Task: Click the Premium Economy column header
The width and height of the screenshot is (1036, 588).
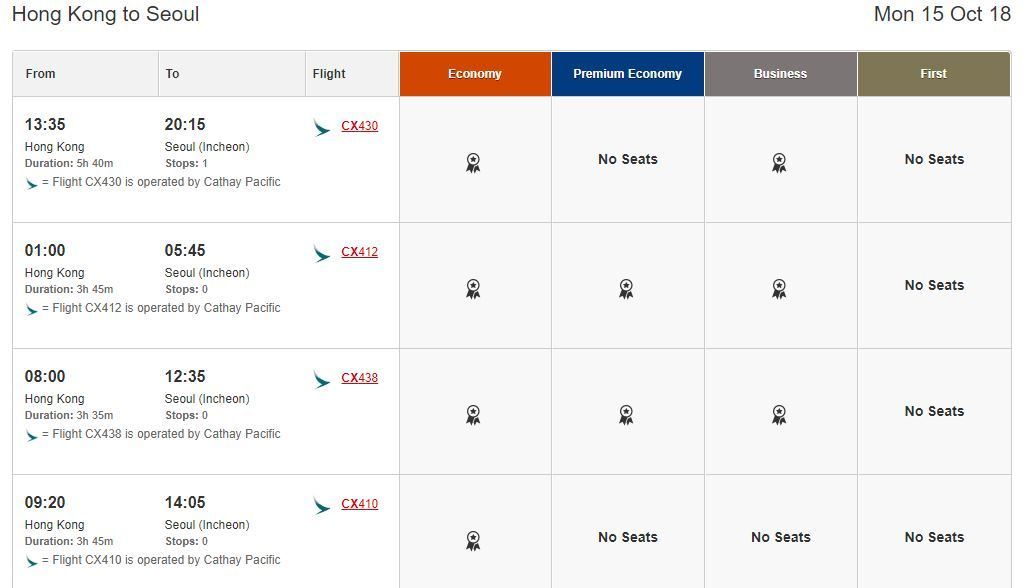Action: tap(628, 74)
